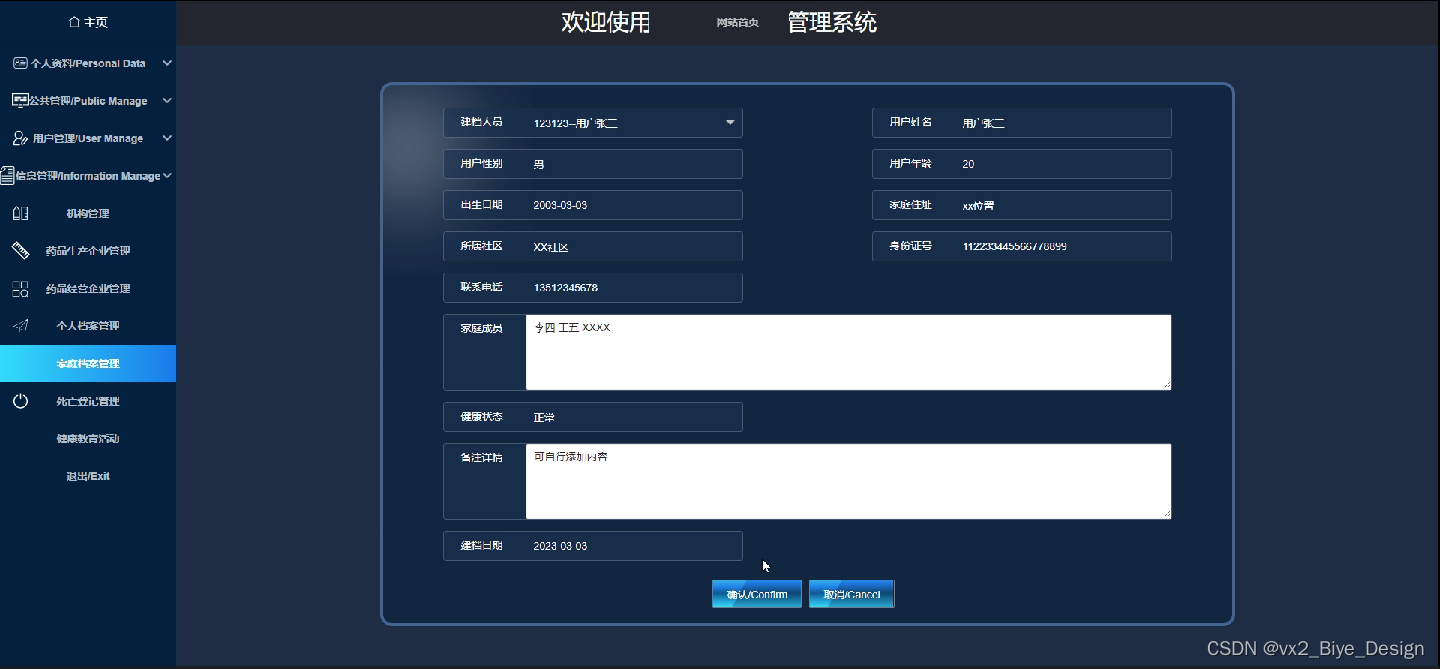Click the 取消/Cancel button
Image resolution: width=1440 pixels, height=669 pixels.
coord(851,594)
